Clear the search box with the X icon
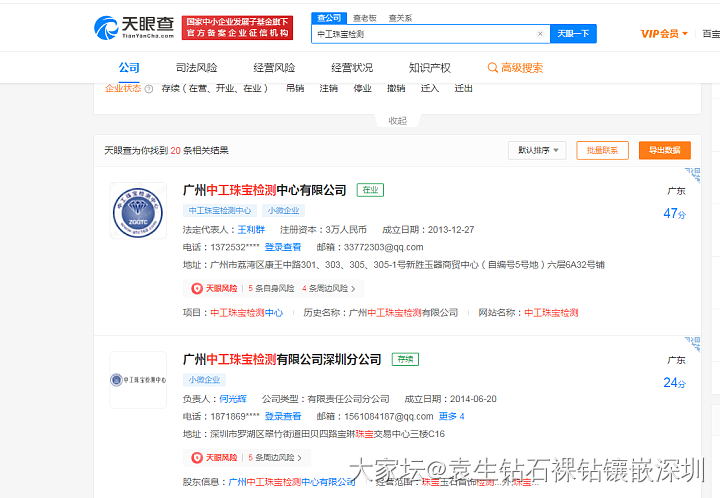The width and height of the screenshot is (720, 498). (540, 34)
